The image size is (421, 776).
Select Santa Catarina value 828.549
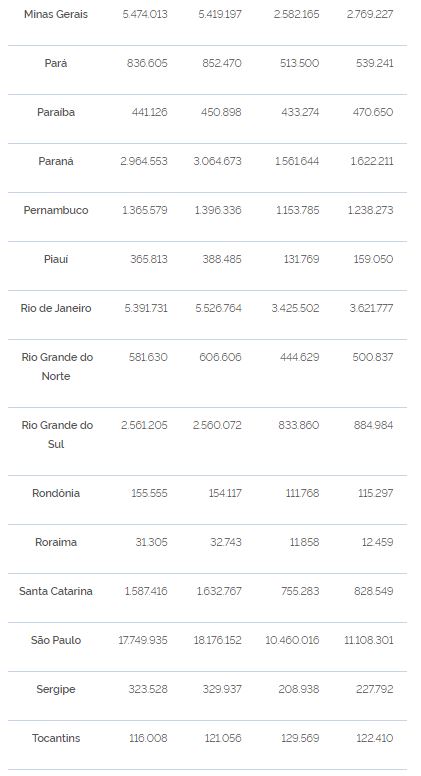pyautogui.click(x=374, y=591)
